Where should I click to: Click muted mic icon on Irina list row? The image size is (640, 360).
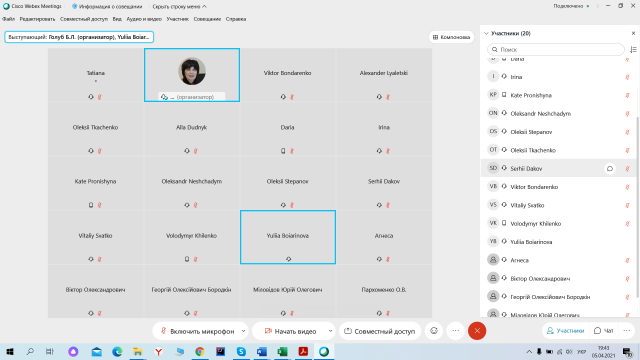(x=627, y=77)
